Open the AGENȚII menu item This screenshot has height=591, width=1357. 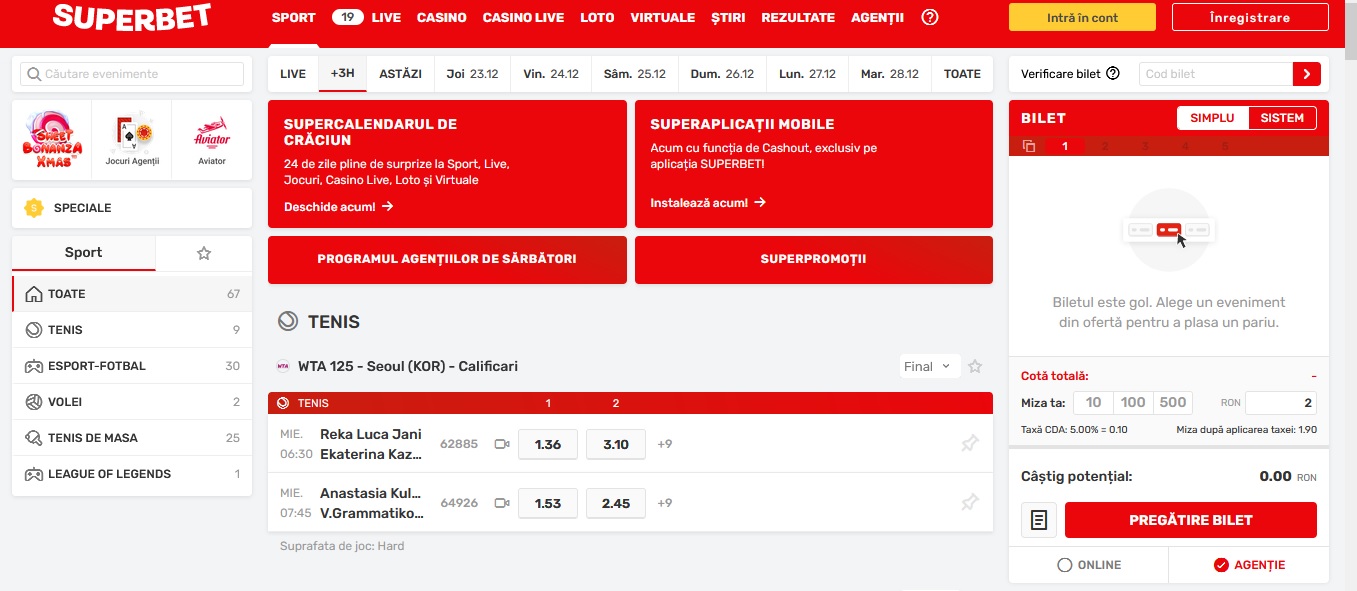[x=877, y=17]
